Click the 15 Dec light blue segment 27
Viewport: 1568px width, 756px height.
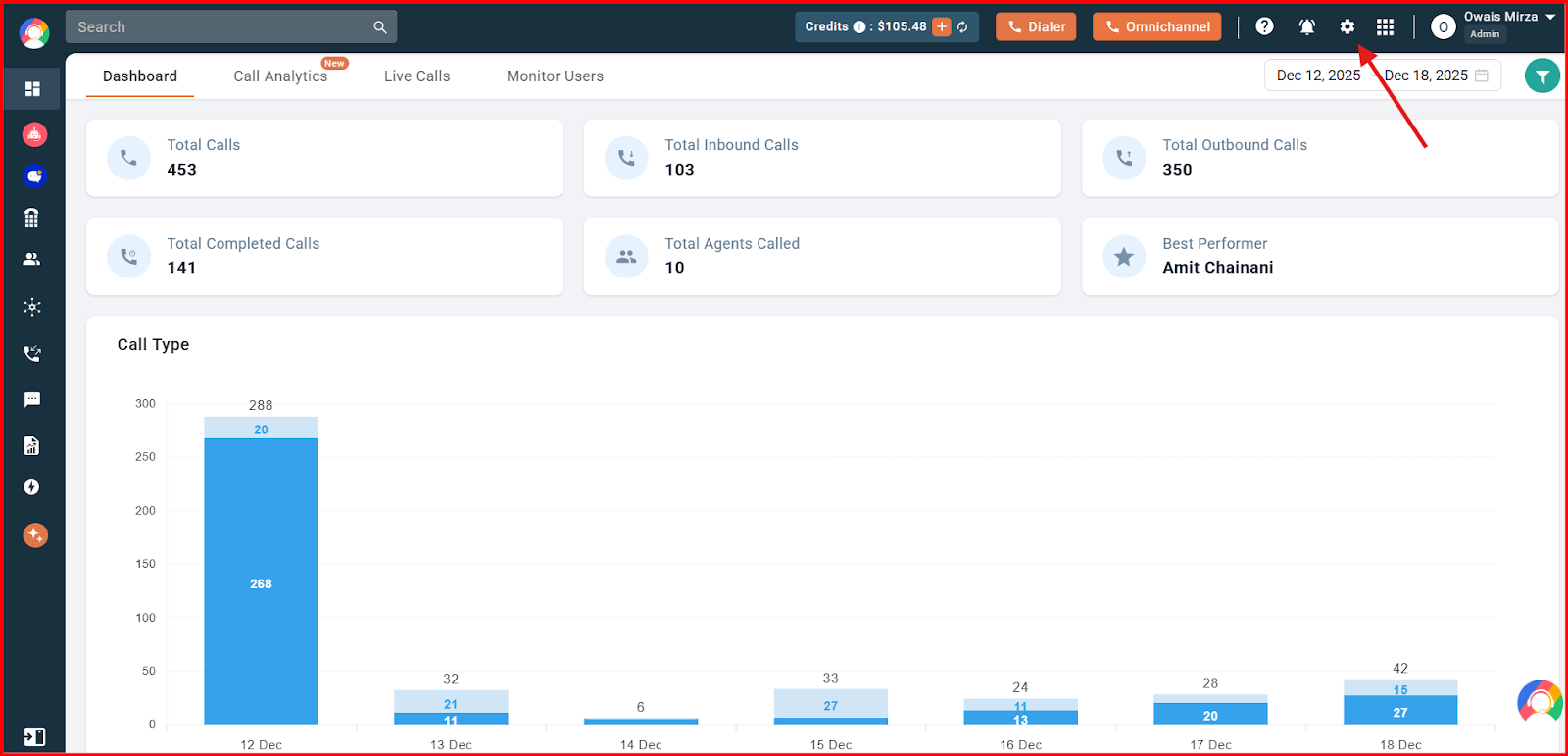pos(831,704)
